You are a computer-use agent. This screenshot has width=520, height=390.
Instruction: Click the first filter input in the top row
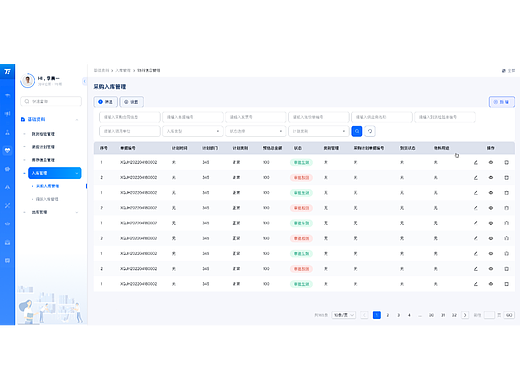pos(129,117)
